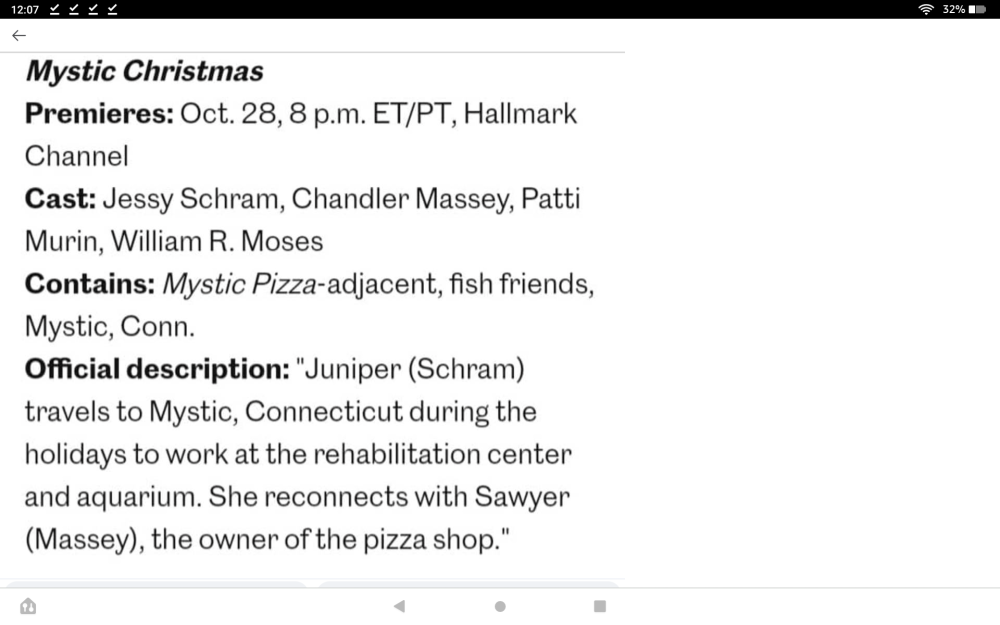Click the bold Contains label
The height and width of the screenshot is (625, 1000).
click(x=89, y=284)
